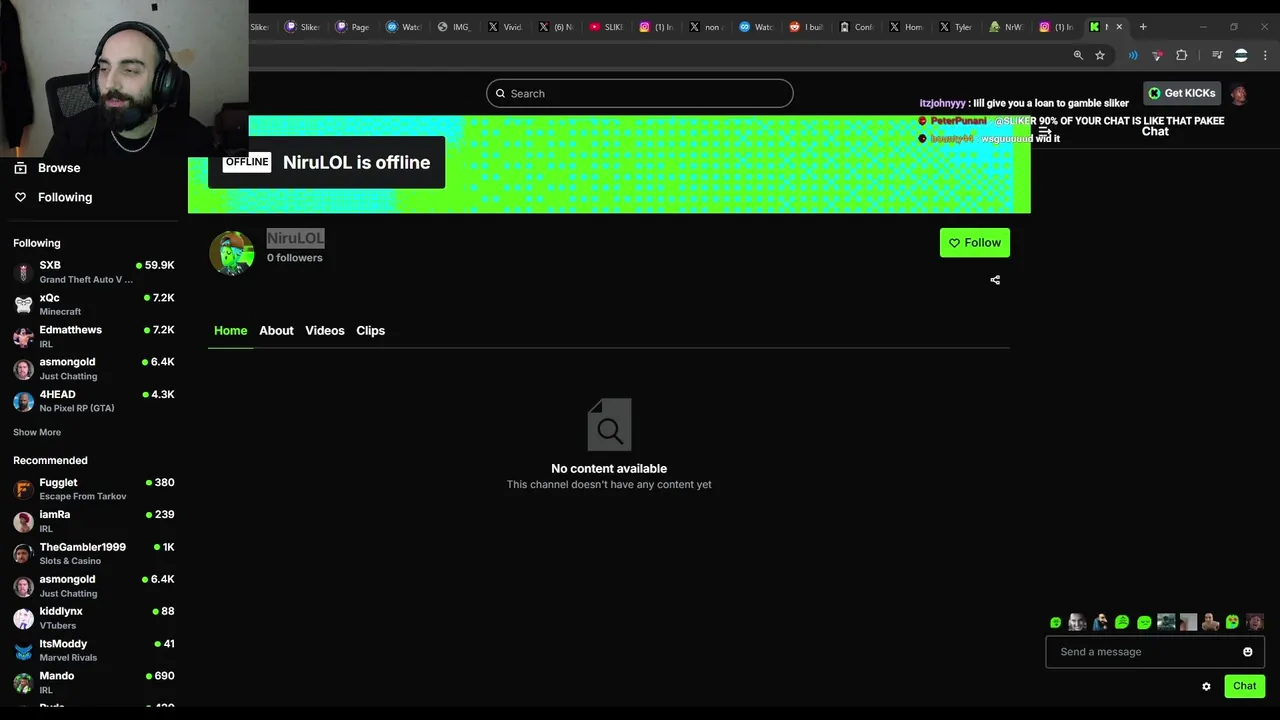Screen dimensions: 1280x720
Task: Select the NiruLOL channel name text
Action: [x=295, y=238]
